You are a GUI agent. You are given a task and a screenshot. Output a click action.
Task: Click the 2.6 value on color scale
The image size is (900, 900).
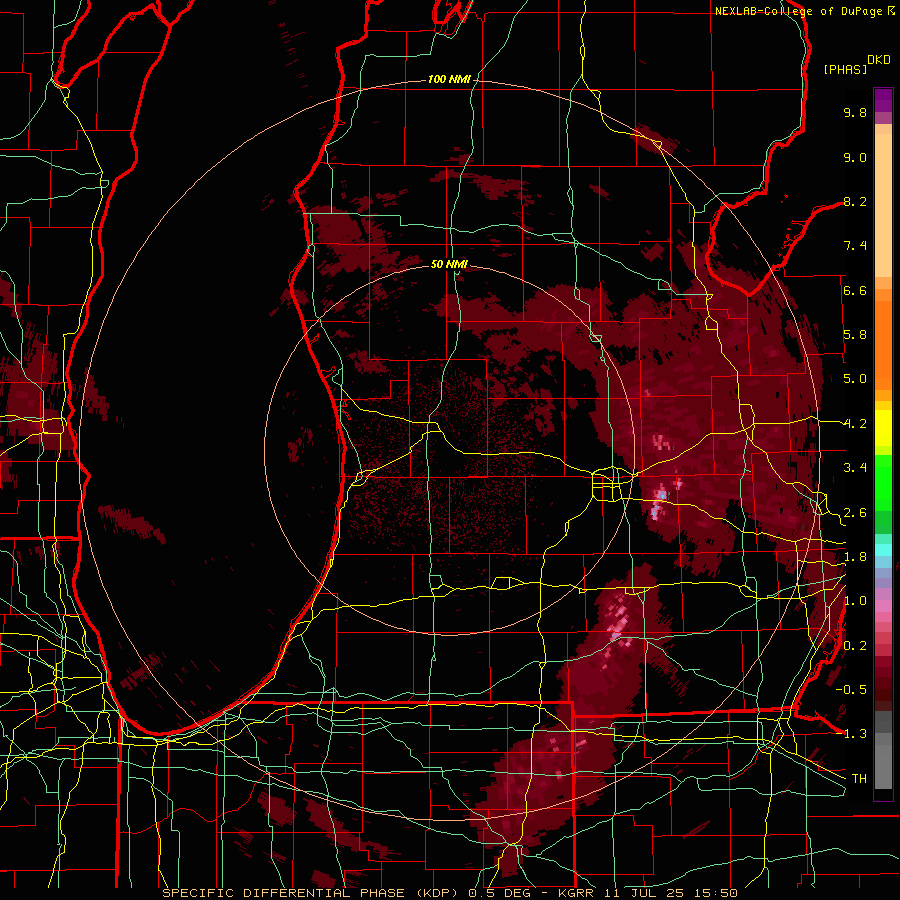pyautogui.click(x=855, y=513)
